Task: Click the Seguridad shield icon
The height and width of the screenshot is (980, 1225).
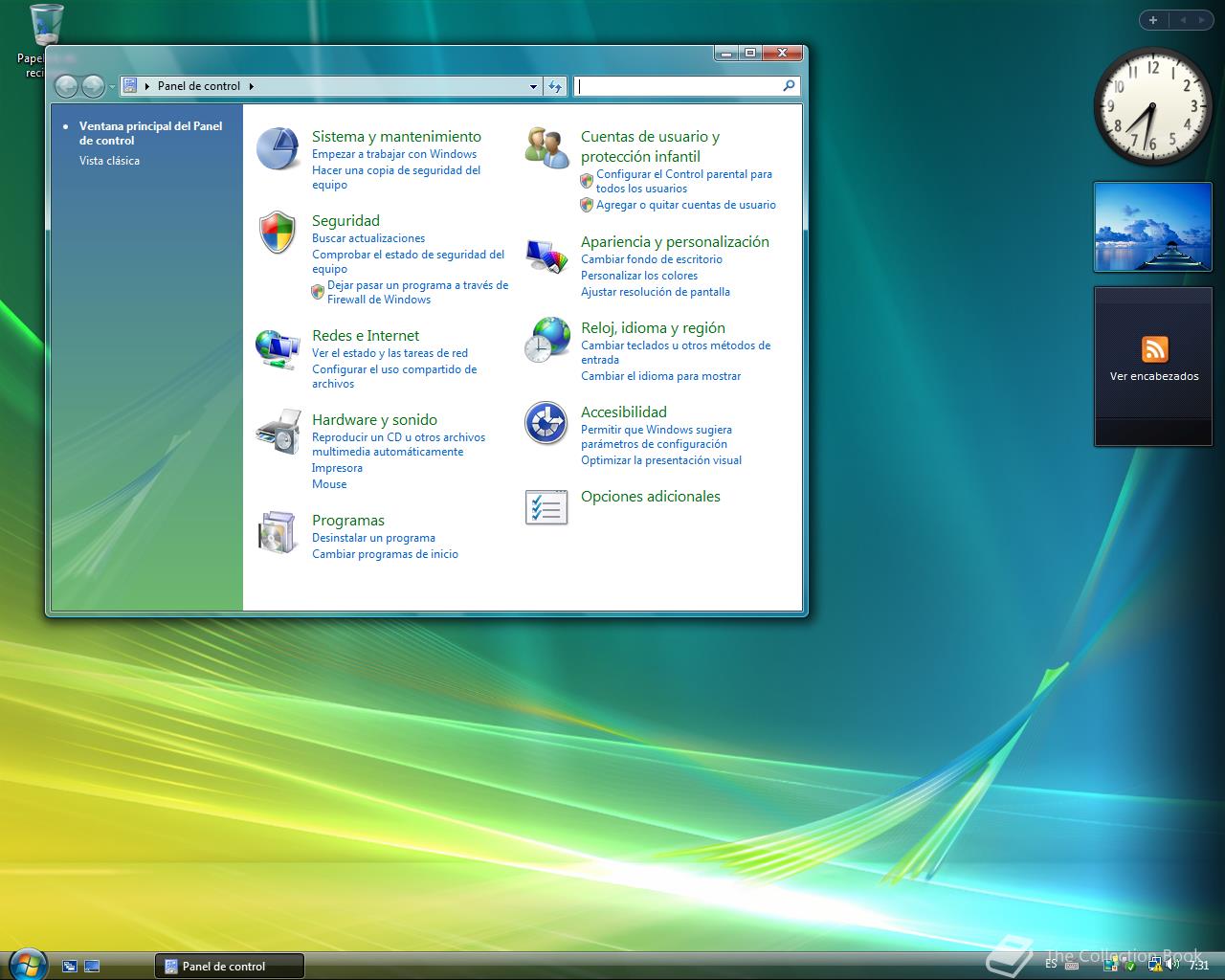Action: tap(278, 233)
